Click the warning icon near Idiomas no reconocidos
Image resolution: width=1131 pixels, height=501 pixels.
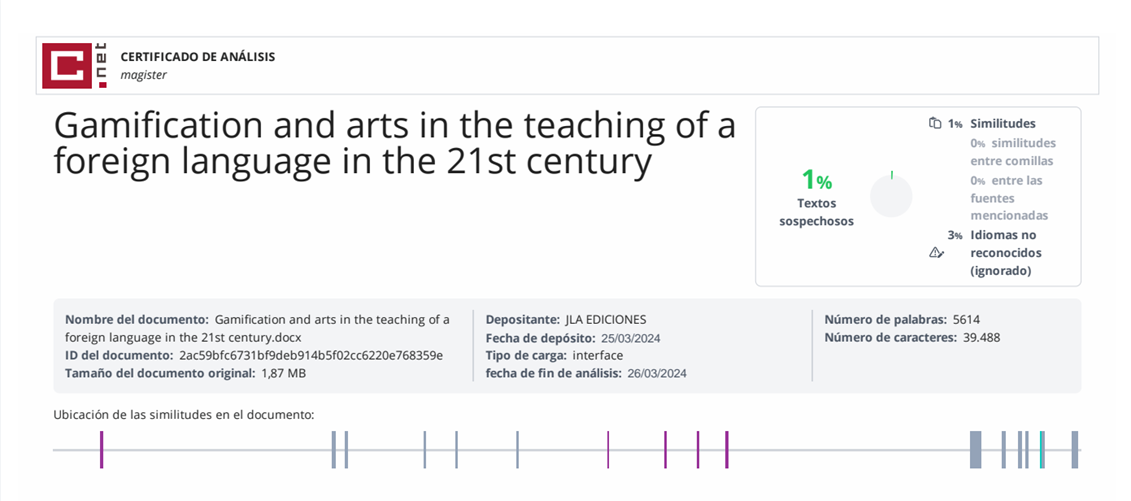(936, 253)
